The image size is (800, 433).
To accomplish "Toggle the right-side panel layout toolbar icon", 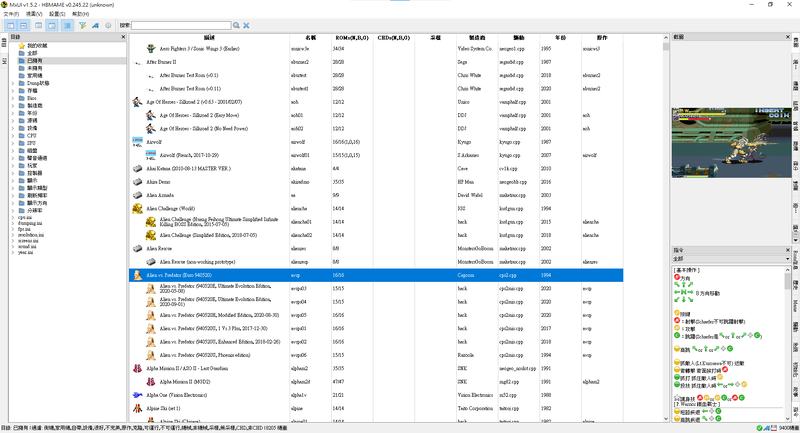I will (x=52, y=25).
